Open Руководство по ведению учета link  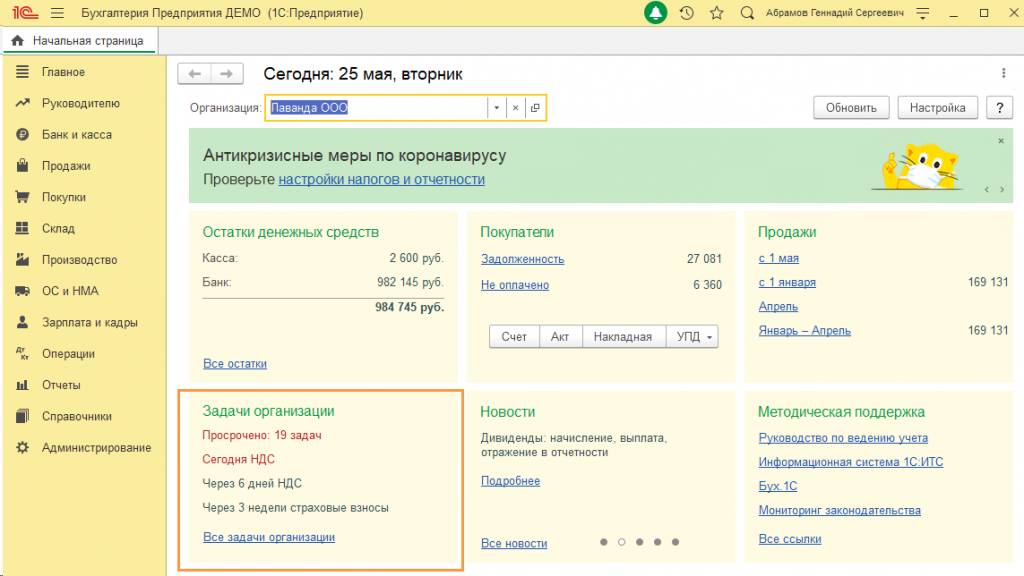pyautogui.click(x=843, y=438)
